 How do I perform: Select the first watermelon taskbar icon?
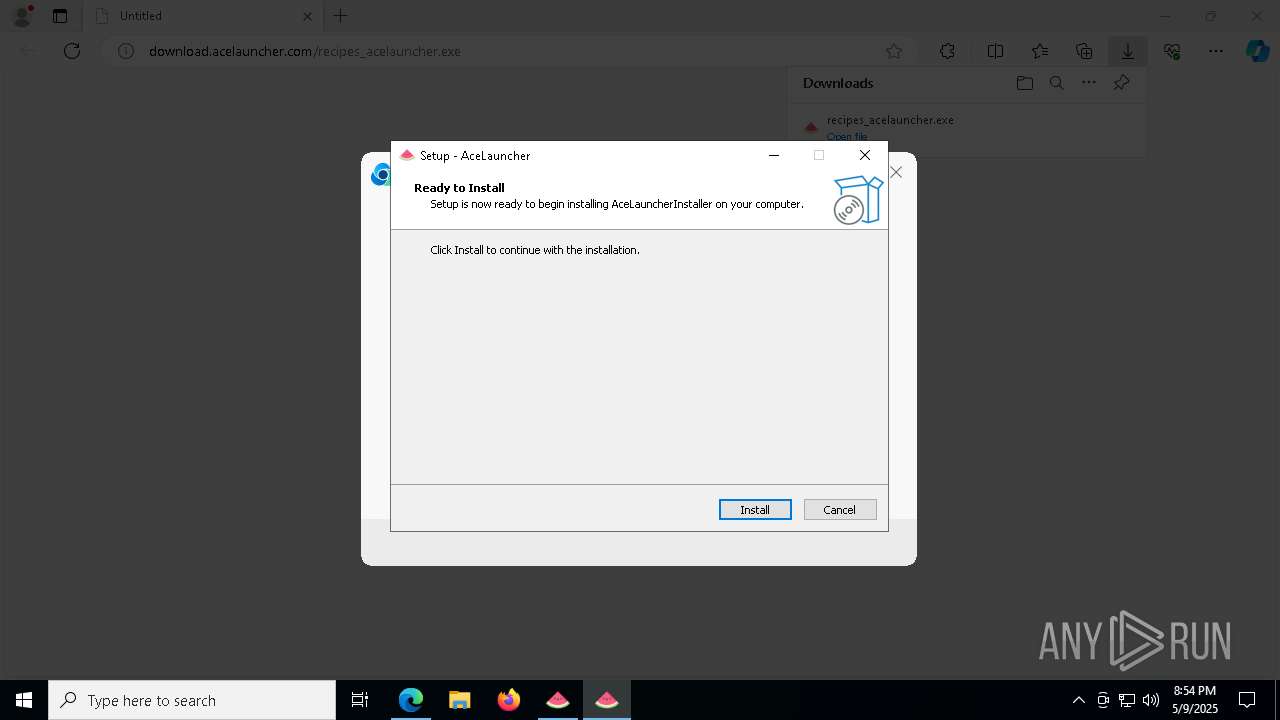(x=558, y=700)
